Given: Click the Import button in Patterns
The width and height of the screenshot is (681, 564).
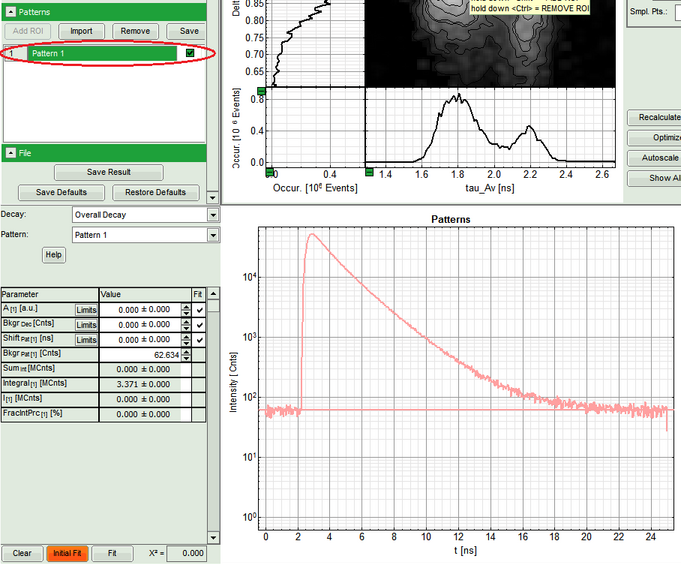Looking at the screenshot, I should pos(81,31).
